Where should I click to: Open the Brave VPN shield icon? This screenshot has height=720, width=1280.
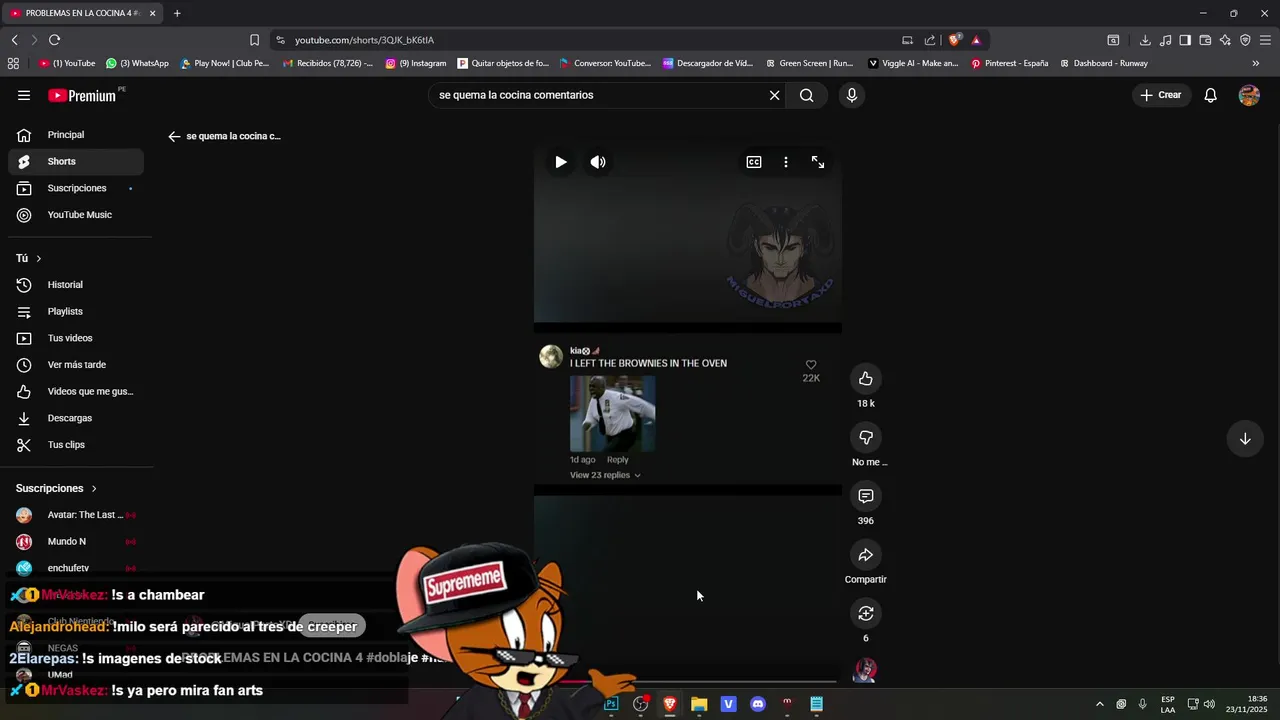[1245, 40]
